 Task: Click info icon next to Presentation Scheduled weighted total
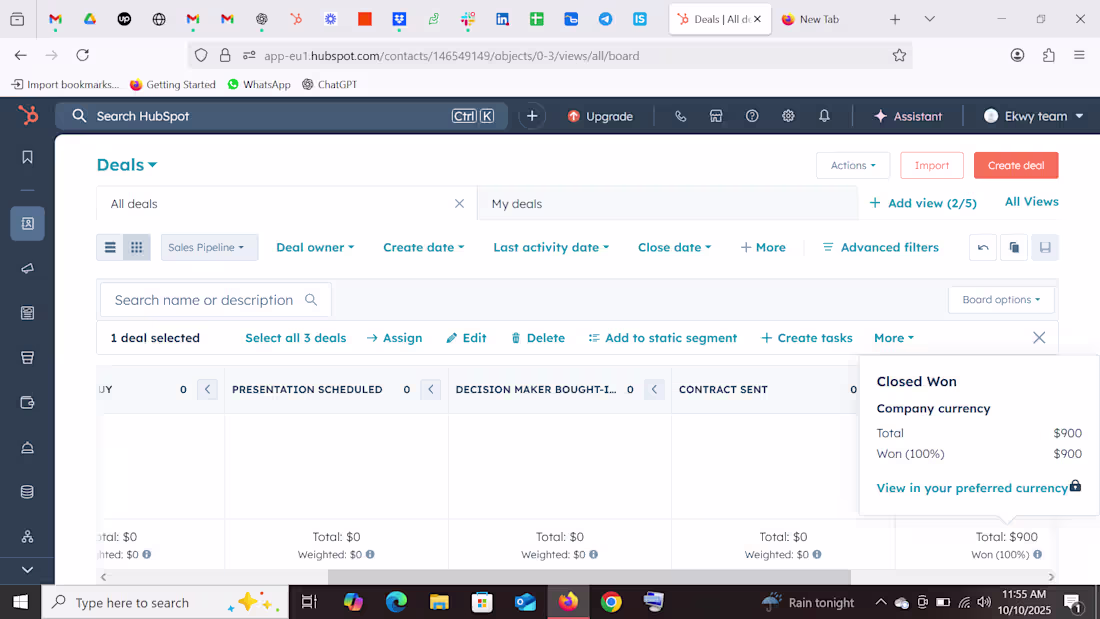point(370,554)
